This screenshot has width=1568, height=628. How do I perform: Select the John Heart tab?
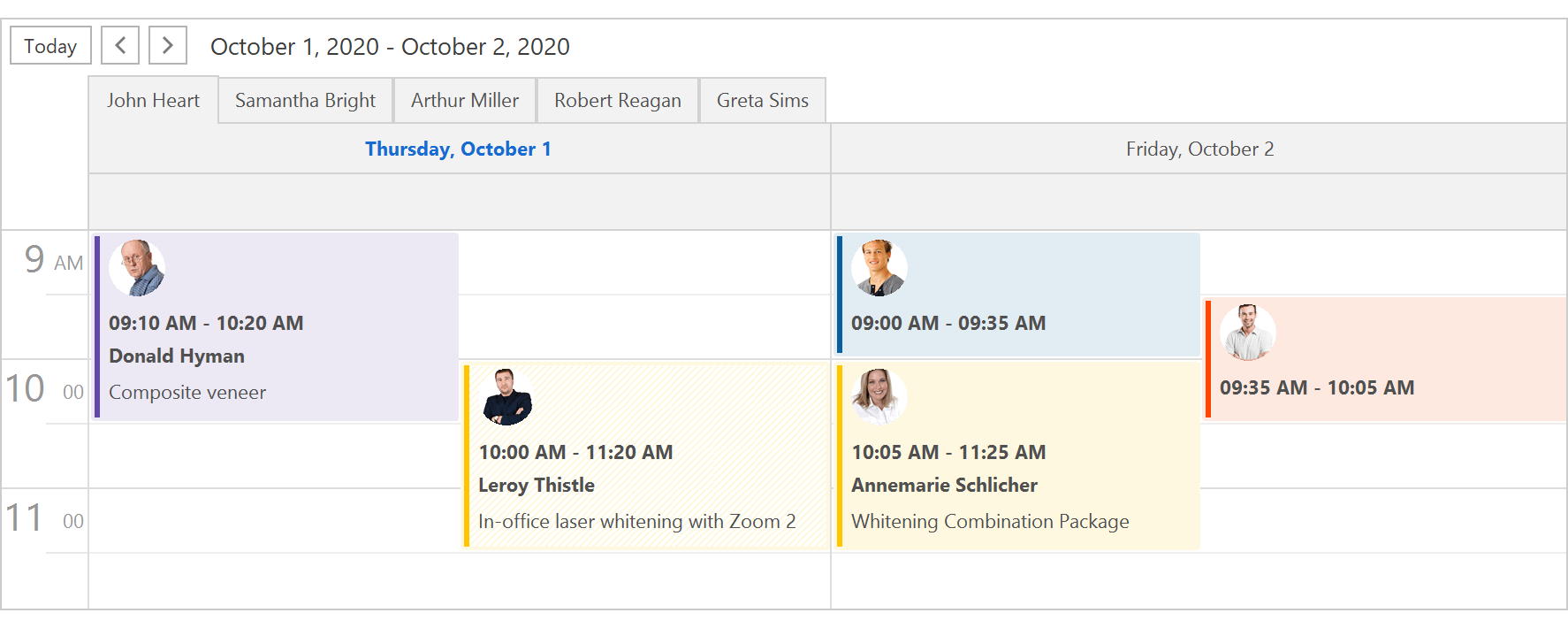[154, 101]
